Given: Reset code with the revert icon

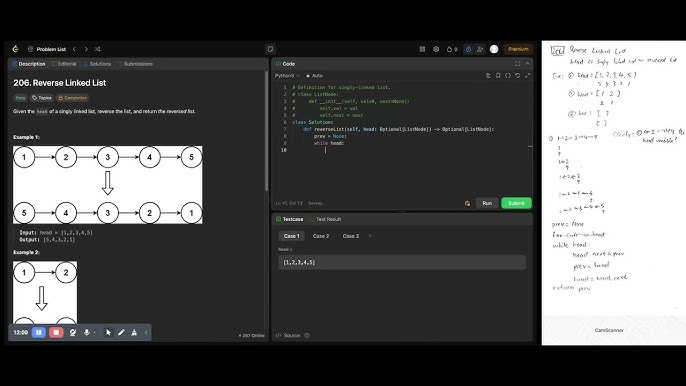Looking at the screenshot, I should pos(518,76).
